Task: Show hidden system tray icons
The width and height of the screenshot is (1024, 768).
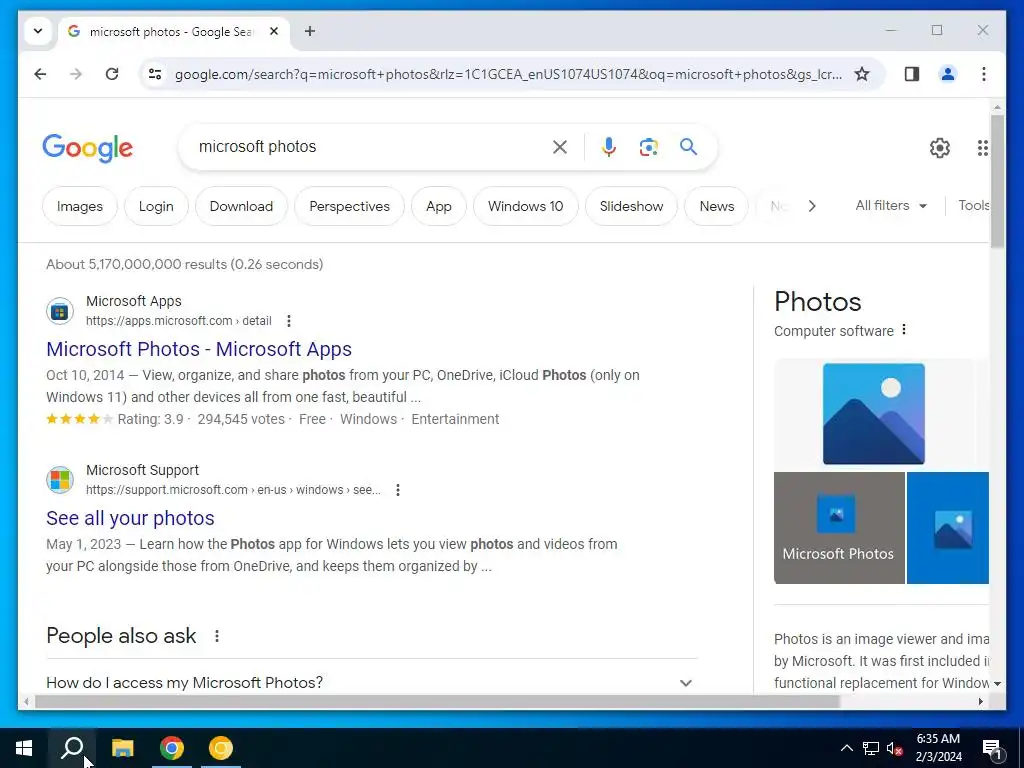Action: pyautogui.click(x=846, y=748)
